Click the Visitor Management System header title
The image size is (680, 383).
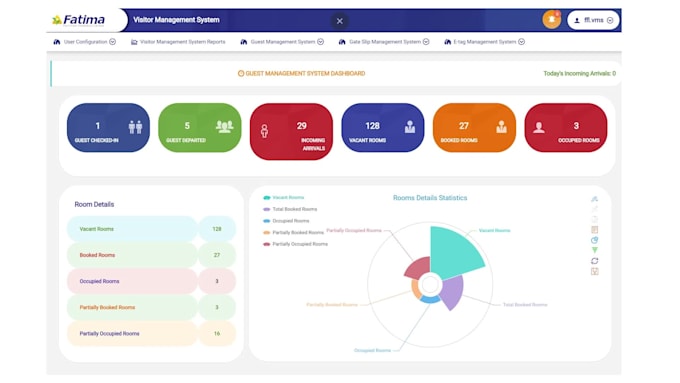click(x=176, y=20)
